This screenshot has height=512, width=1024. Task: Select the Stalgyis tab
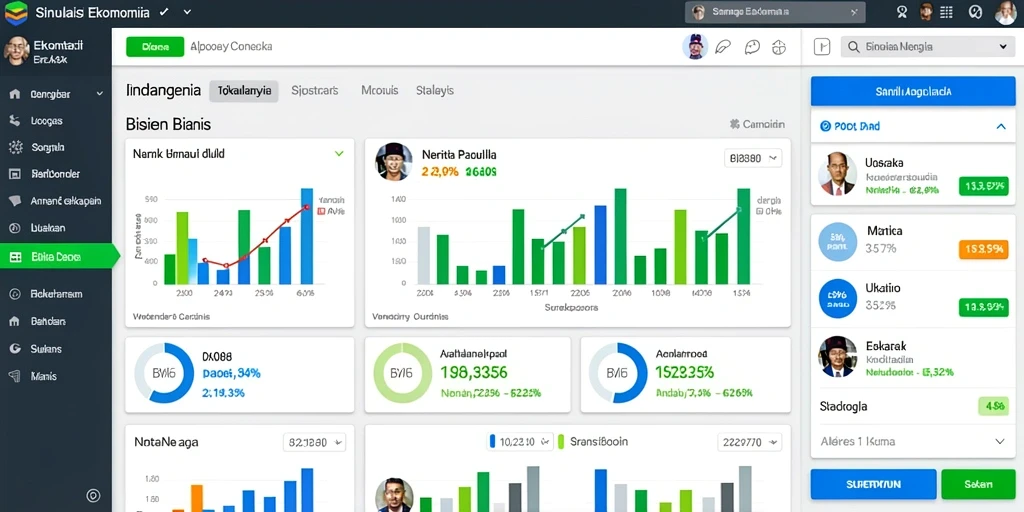click(435, 91)
